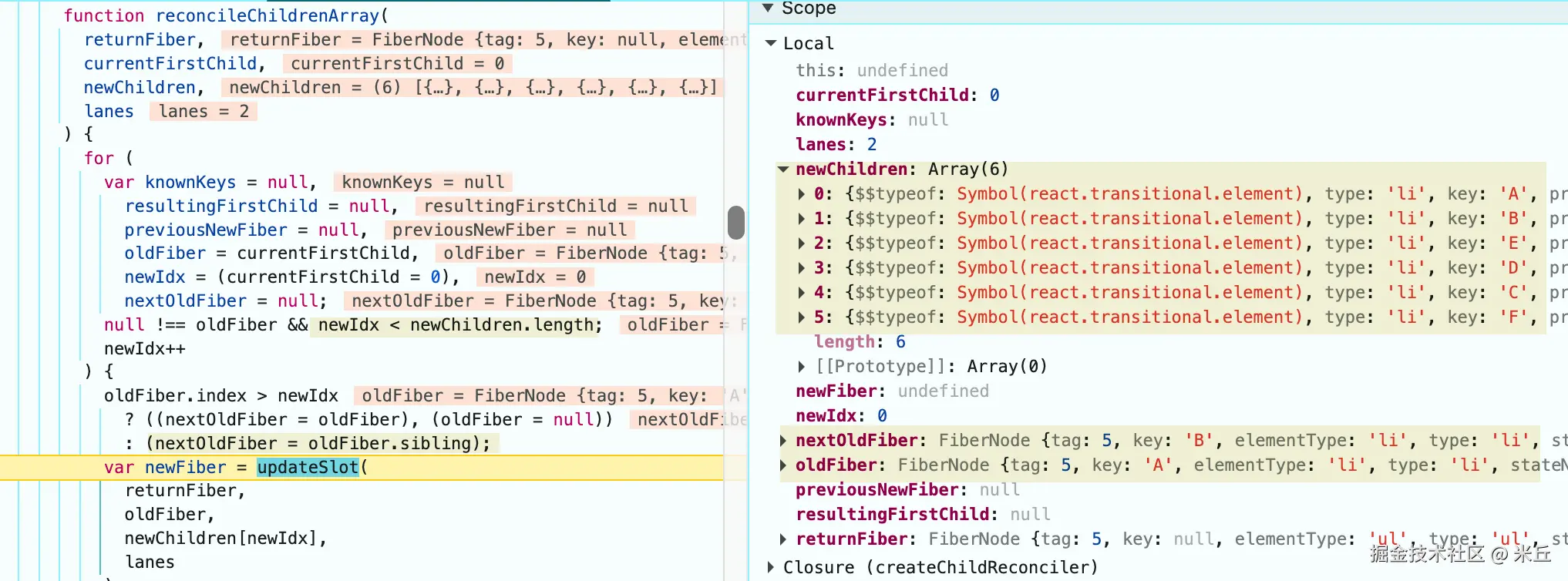Click the 'oldFiber,' argument line under updateSlot

pyautogui.click(x=170, y=514)
